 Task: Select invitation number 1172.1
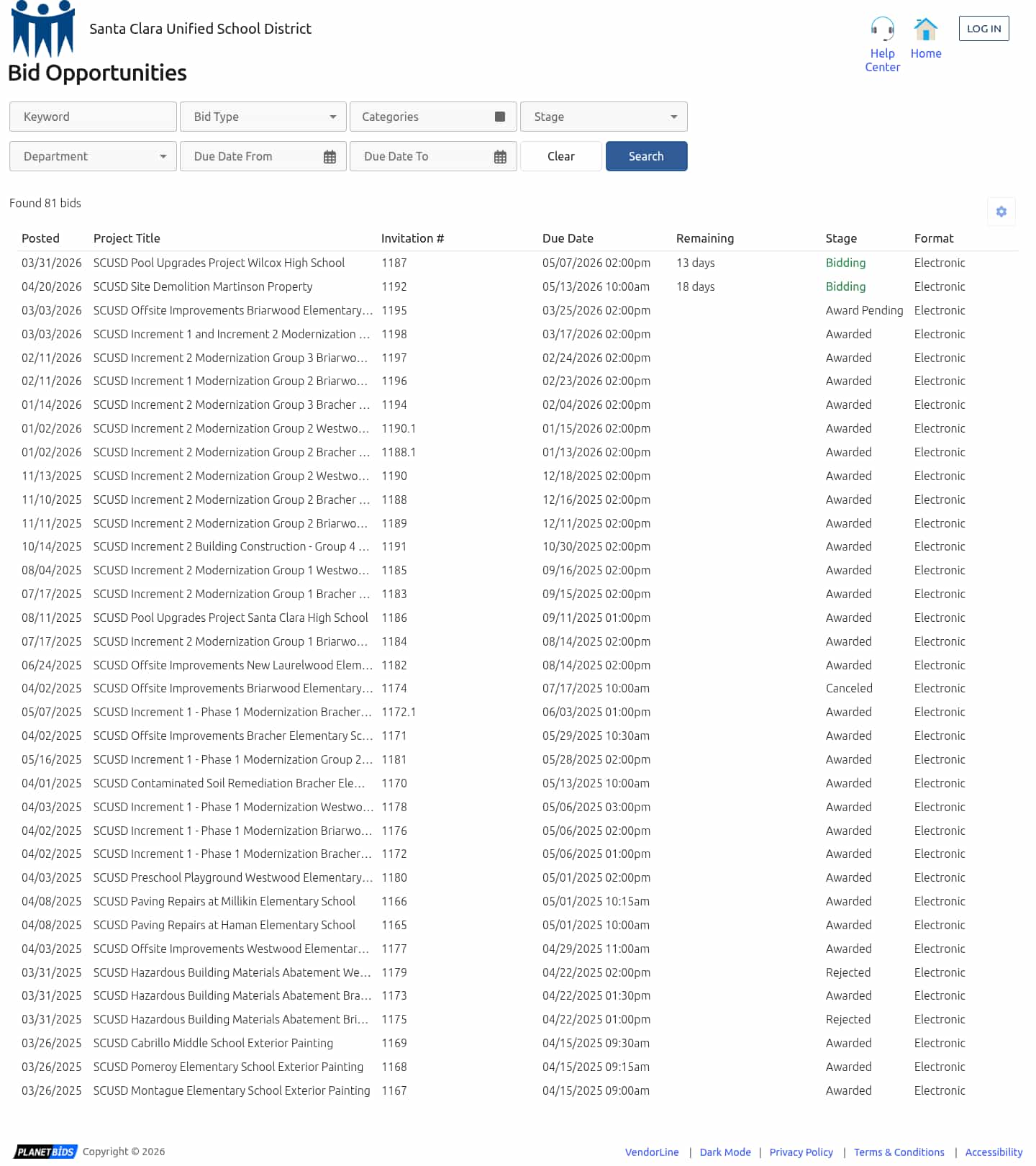(x=399, y=712)
